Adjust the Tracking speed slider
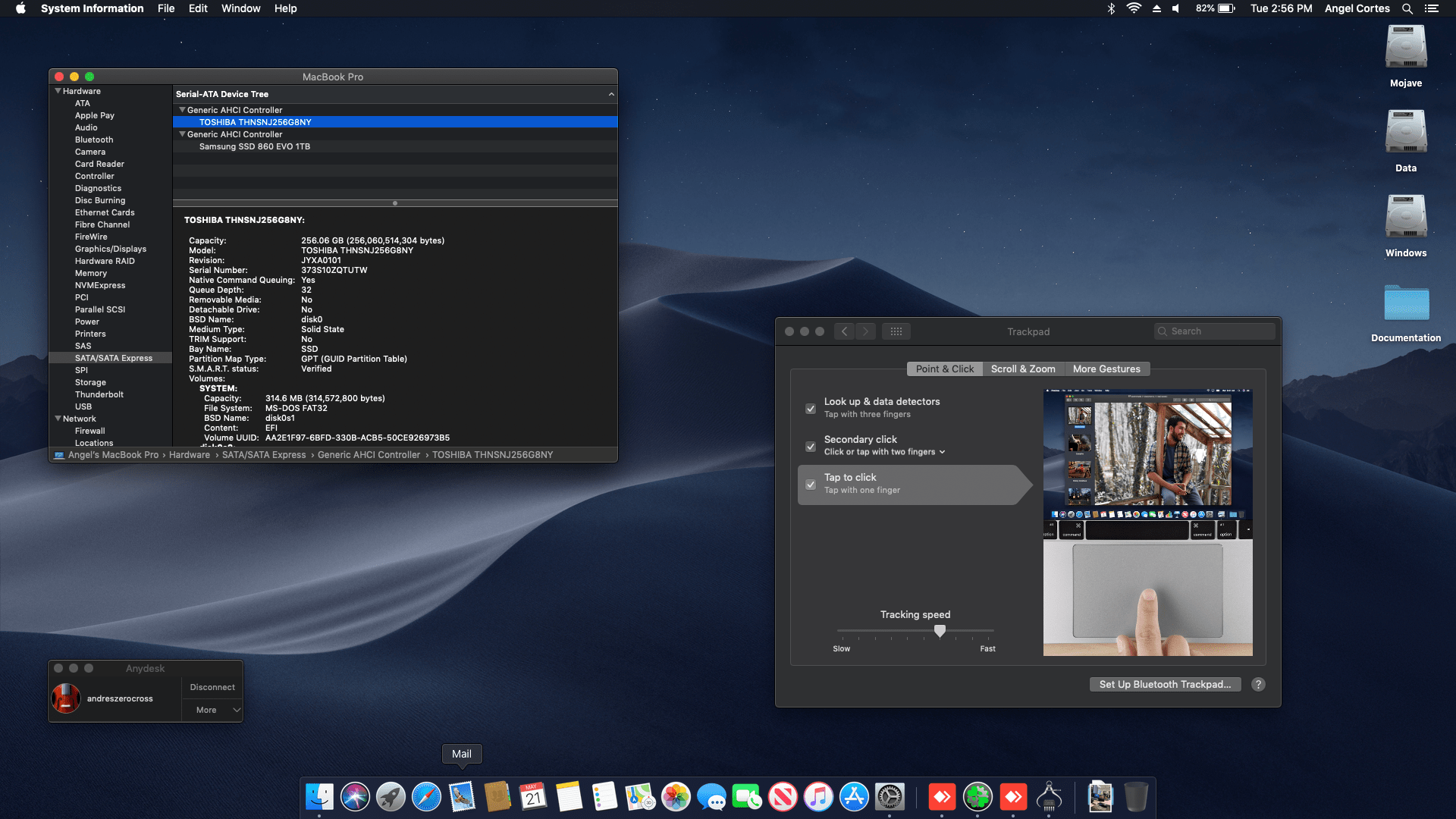 [940, 630]
